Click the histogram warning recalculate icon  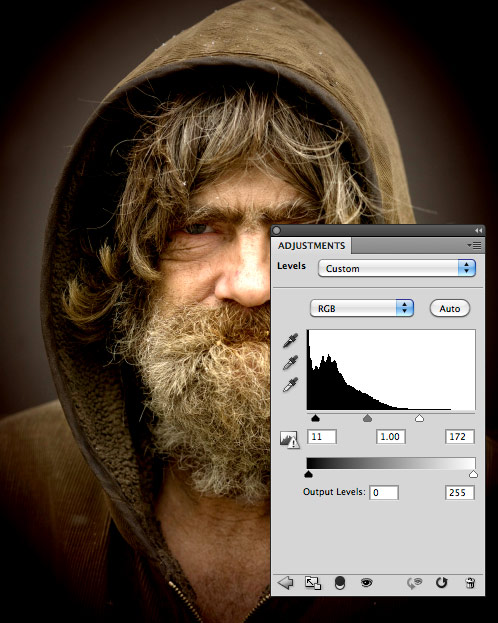coord(289,439)
